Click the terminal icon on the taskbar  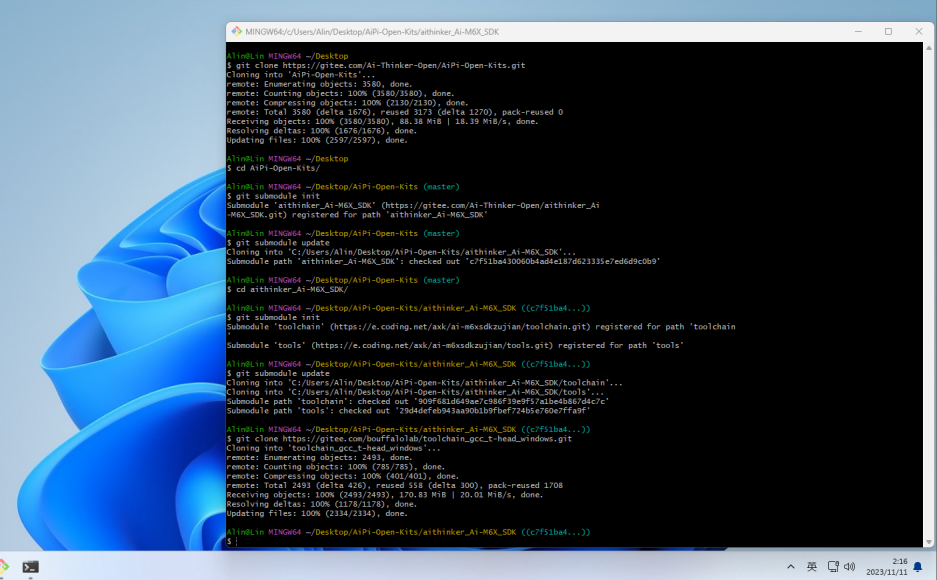click(x=30, y=566)
